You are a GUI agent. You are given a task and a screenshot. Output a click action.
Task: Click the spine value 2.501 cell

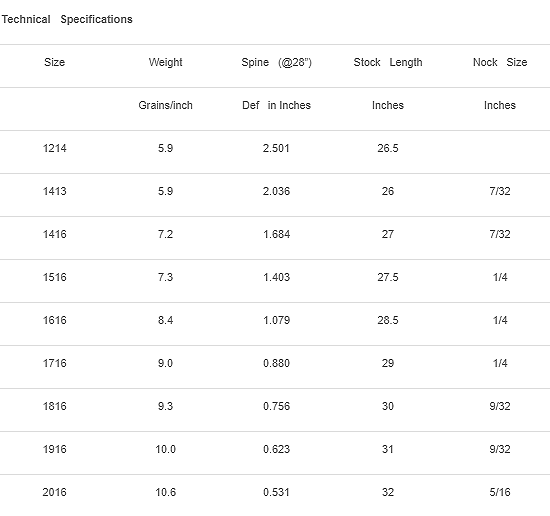click(x=276, y=148)
